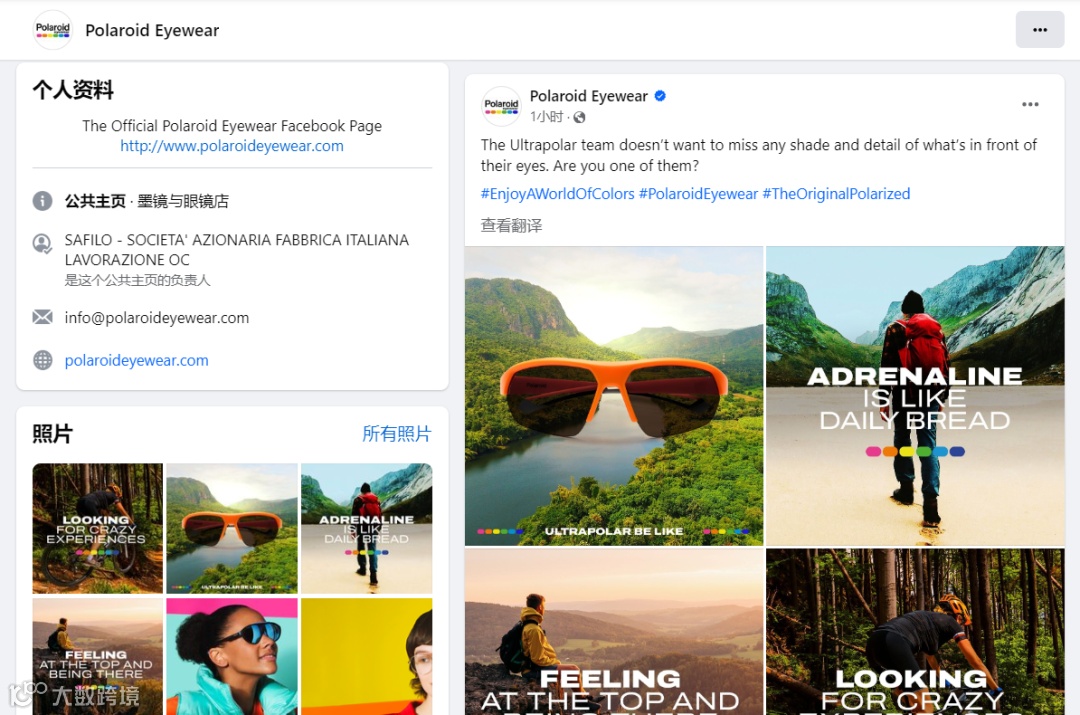Open the http://www.polaroideyewear.com link
1080x715 pixels.
(x=231, y=145)
